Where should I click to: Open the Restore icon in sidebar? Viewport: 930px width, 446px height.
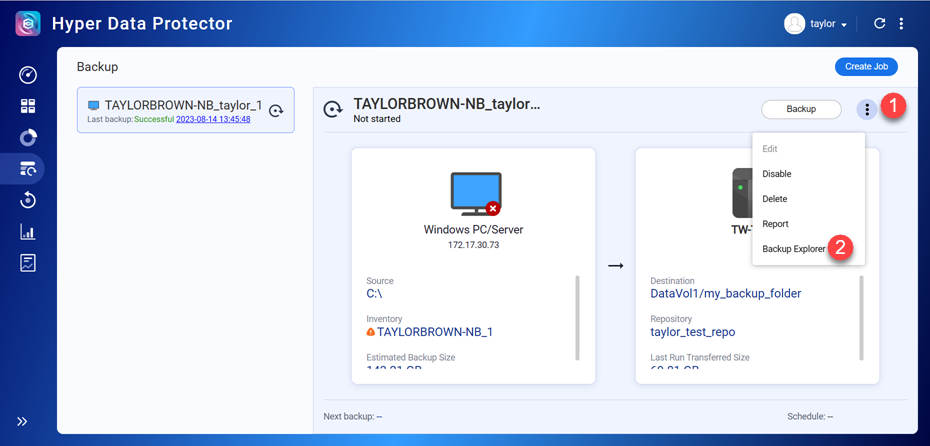point(28,201)
